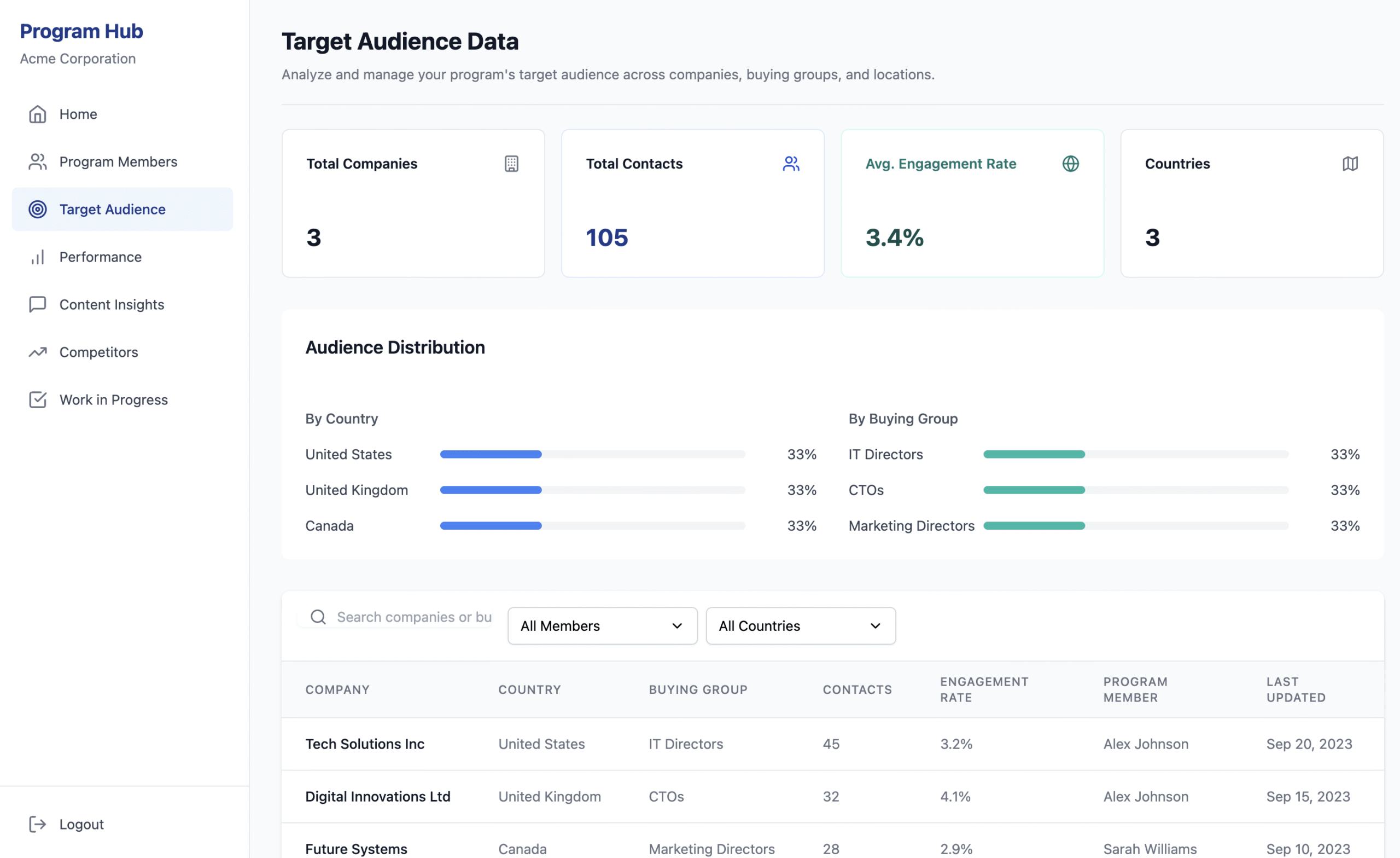Click the Countries card title
1400x858 pixels.
pyautogui.click(x=1177, y=164)
